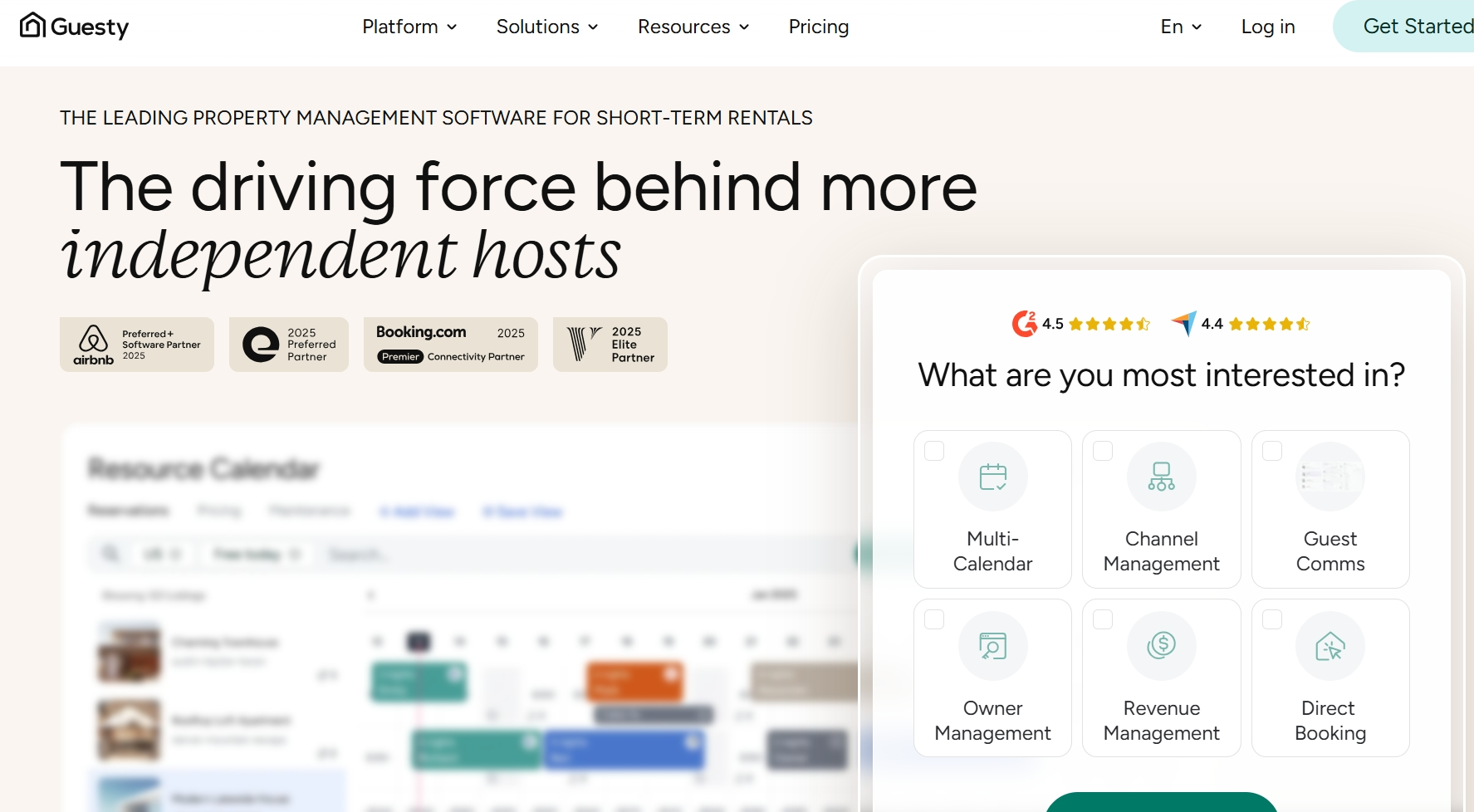Expand the Solutions menu
Image resolution: width=1474 pixels, height=812 pixels.
click(x=546, y=27)
